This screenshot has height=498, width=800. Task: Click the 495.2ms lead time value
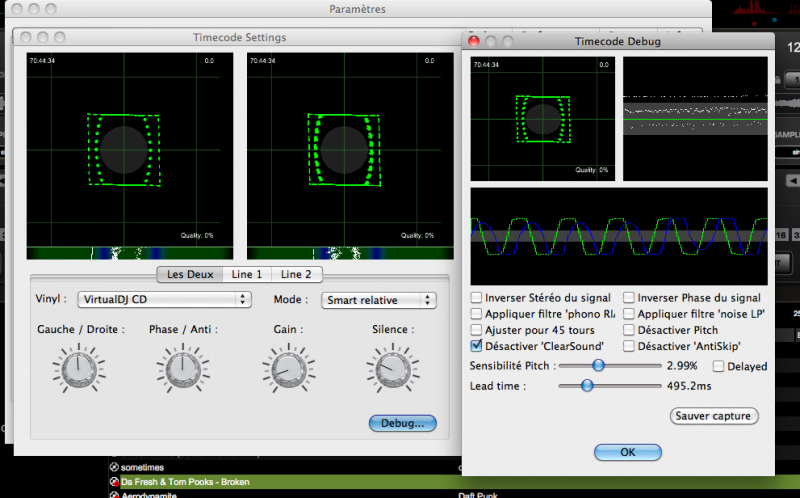[689, 386]
